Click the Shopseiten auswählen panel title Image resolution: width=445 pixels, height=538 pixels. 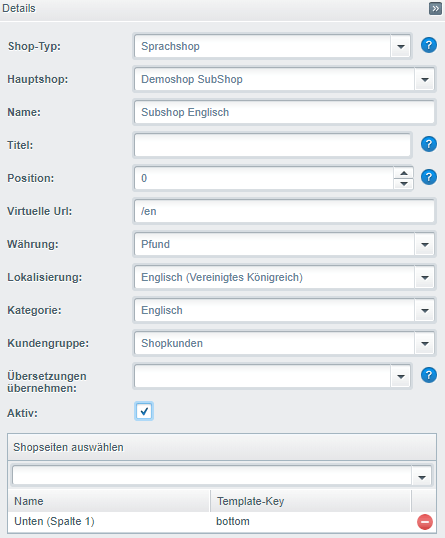[x=68, y=447]
